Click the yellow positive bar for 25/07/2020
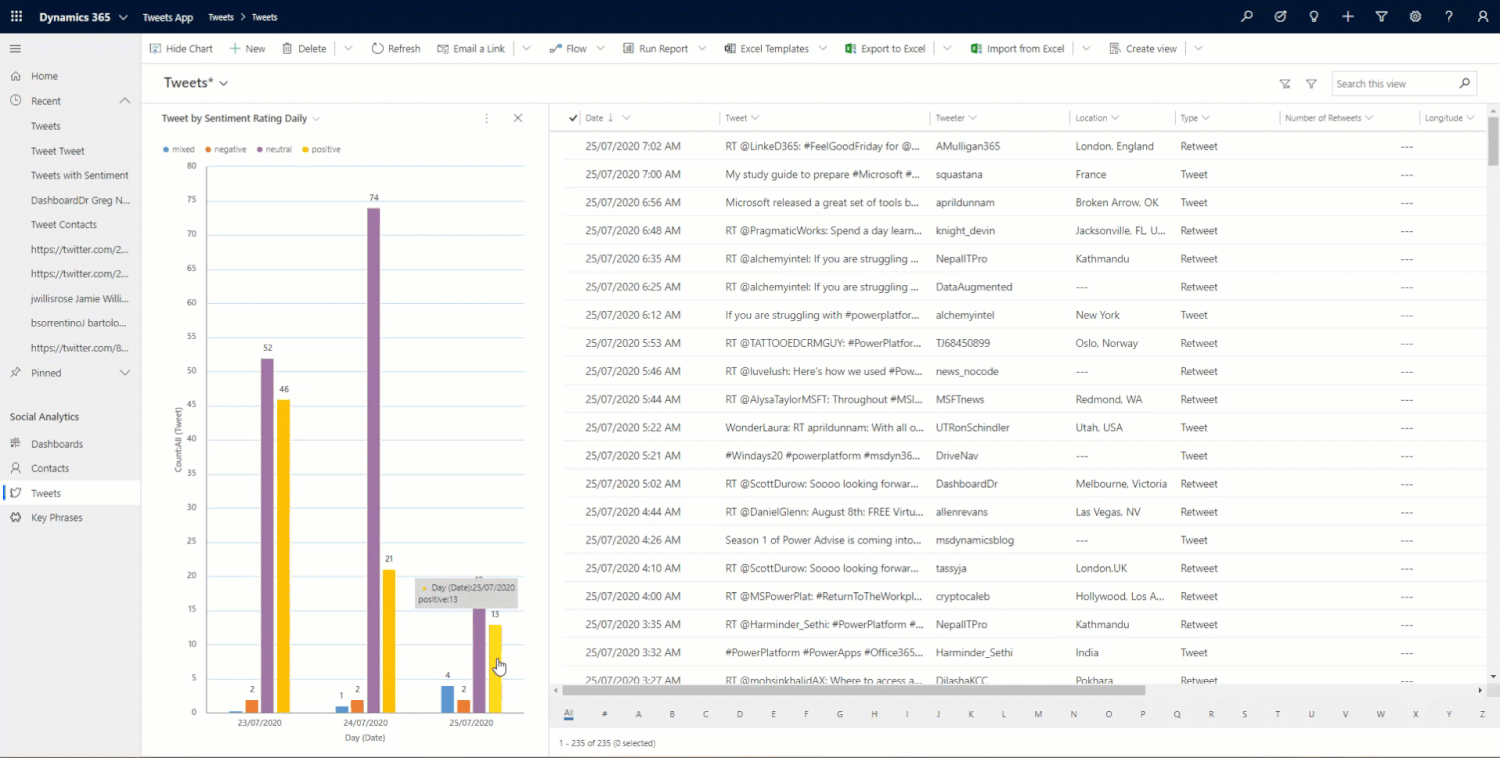The height and width of the screenshot is (758, 1500). click(x=495, y=668)
